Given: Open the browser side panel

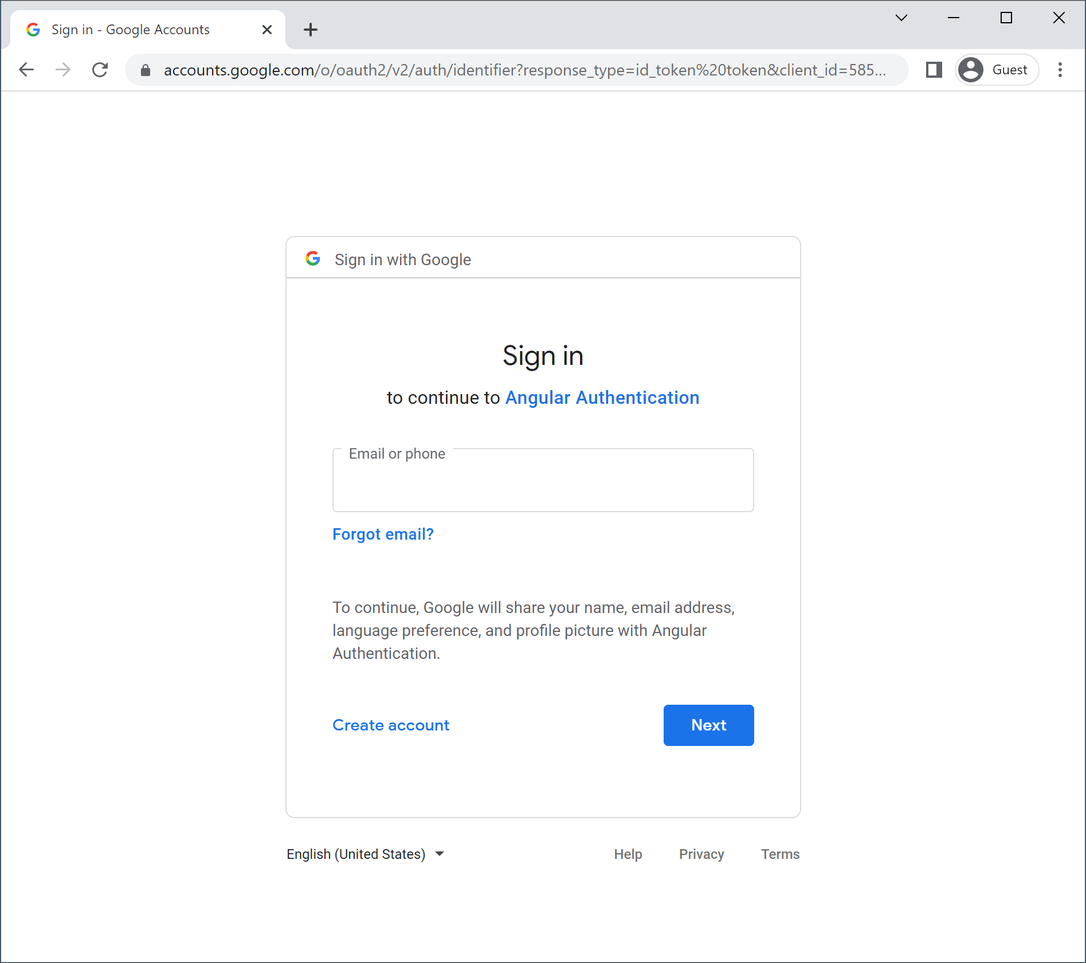Looking at the screenshot, I should click(933, 70).
